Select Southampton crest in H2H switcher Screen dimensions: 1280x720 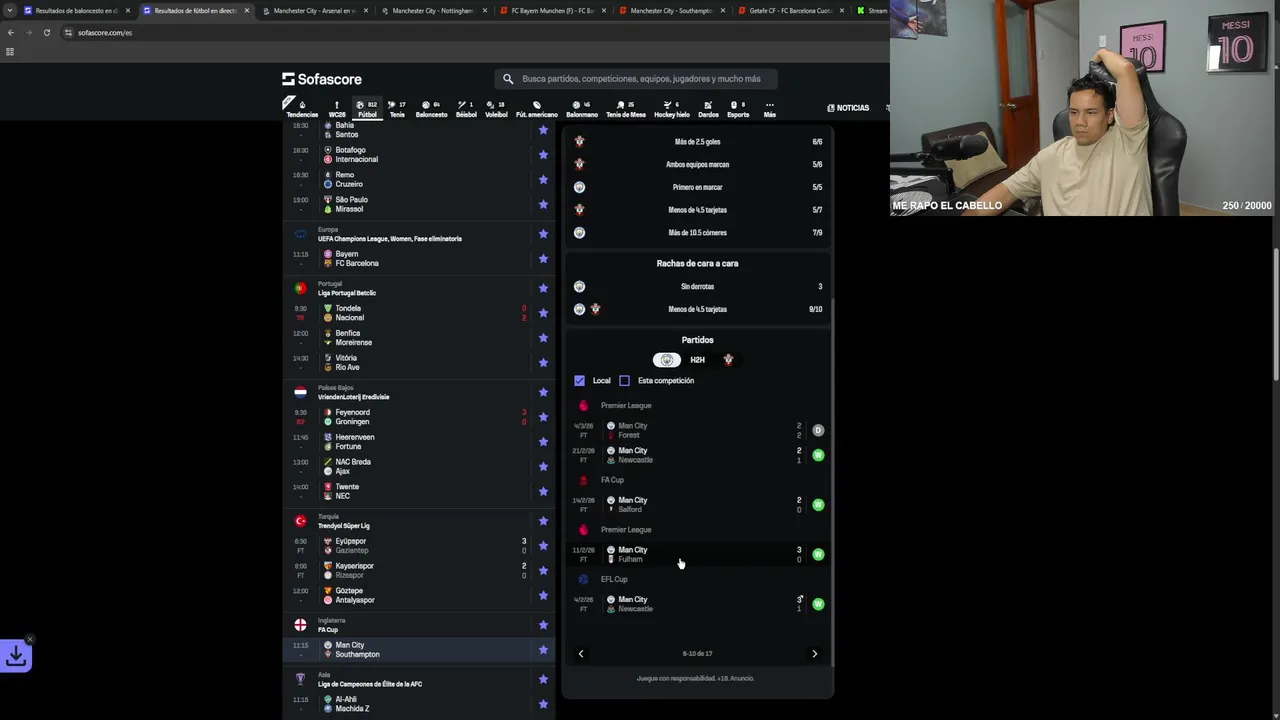click(728, 360)
